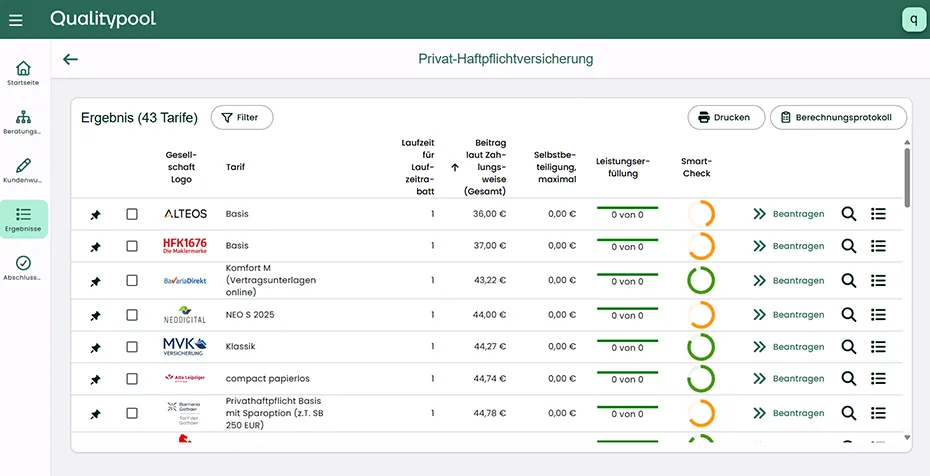Apply via Beantragen for MVK Klassik

pyautogui.click(x=789, y=347)
